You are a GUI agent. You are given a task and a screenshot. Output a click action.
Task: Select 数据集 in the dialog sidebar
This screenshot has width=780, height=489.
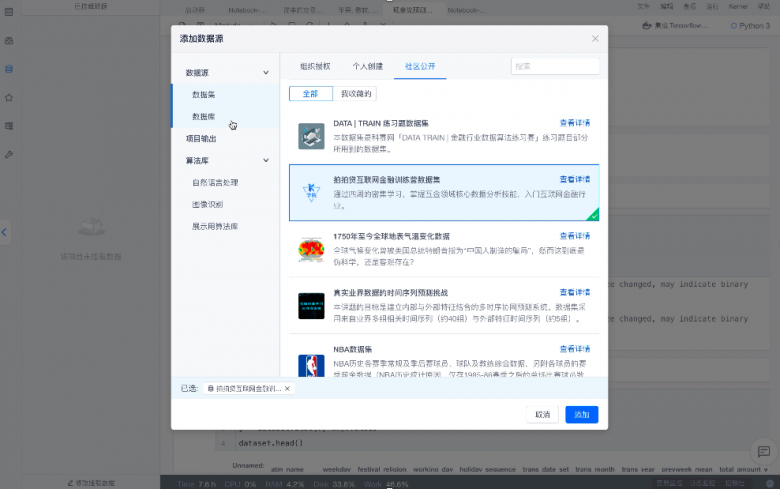[x=225, y=95]
